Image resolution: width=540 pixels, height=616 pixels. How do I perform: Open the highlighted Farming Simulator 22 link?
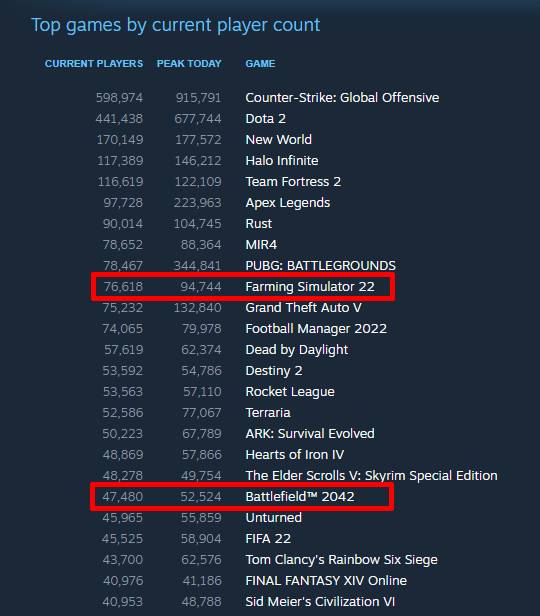pos(310,287)
